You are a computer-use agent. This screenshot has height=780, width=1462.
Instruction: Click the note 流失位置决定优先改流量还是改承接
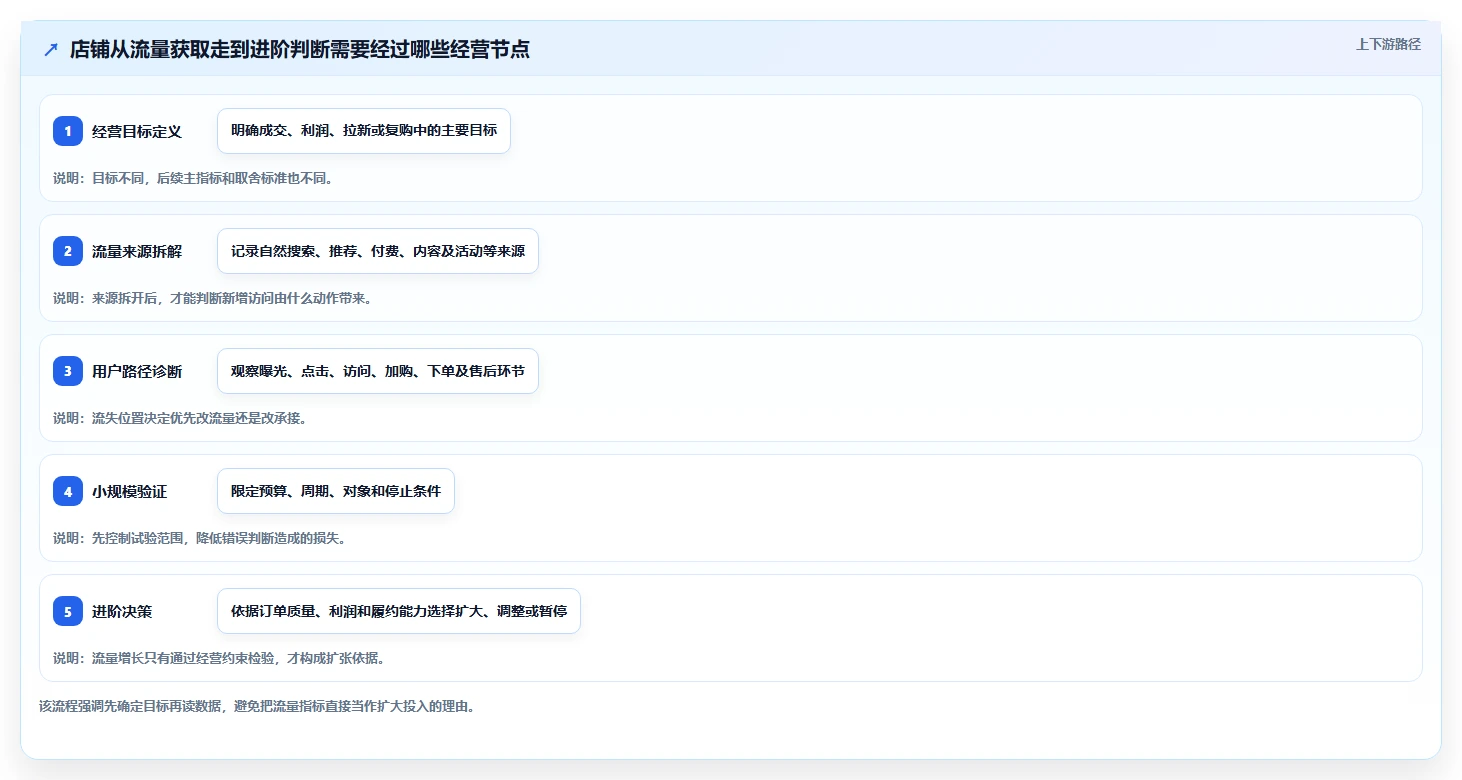[180, 418]
